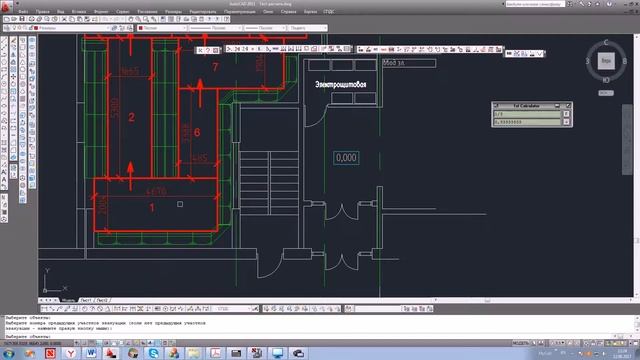Select the Pan realtime tool
Image resolution: width=640 pixels, height=360 pixels.
click(131, 19)
